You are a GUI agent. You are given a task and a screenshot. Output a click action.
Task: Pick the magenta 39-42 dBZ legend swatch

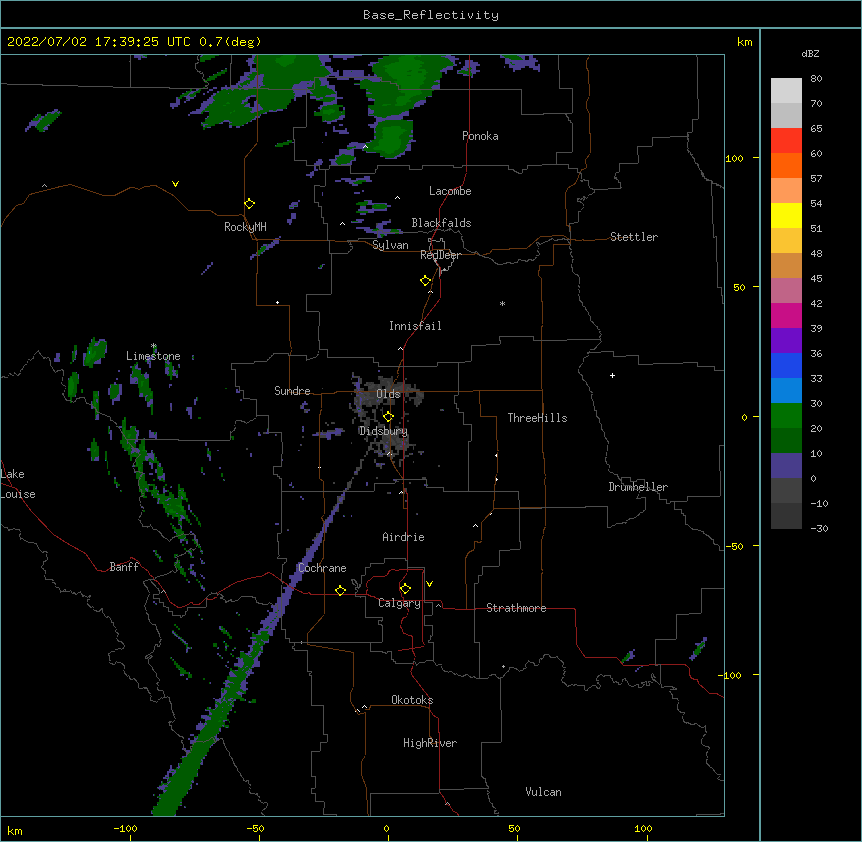tap(786, 315)
